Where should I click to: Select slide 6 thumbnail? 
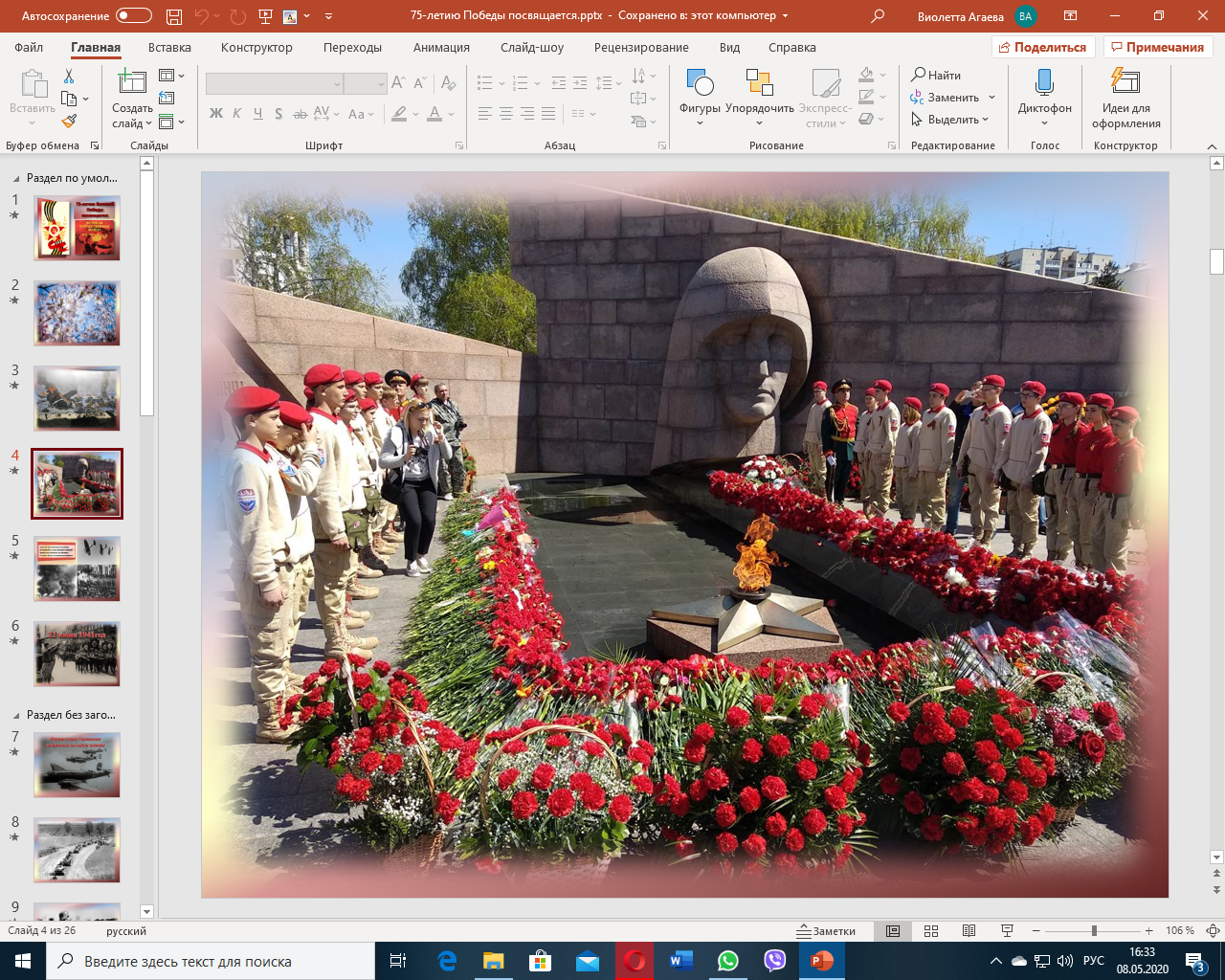(x=77, y=654)
